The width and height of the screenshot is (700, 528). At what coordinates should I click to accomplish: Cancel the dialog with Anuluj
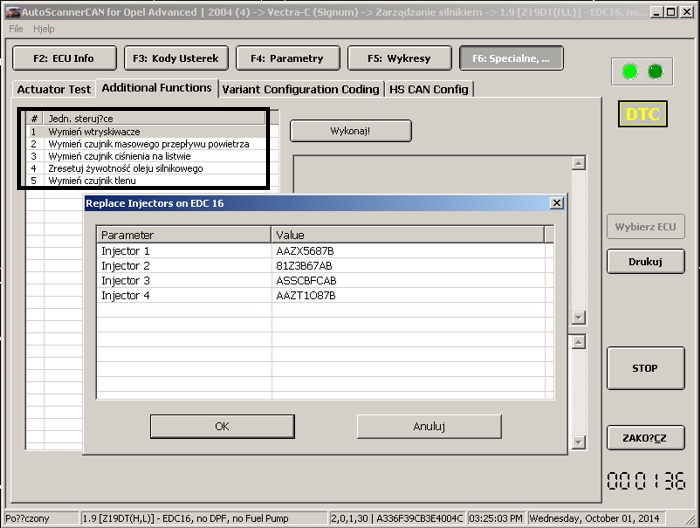coord(428,426)
